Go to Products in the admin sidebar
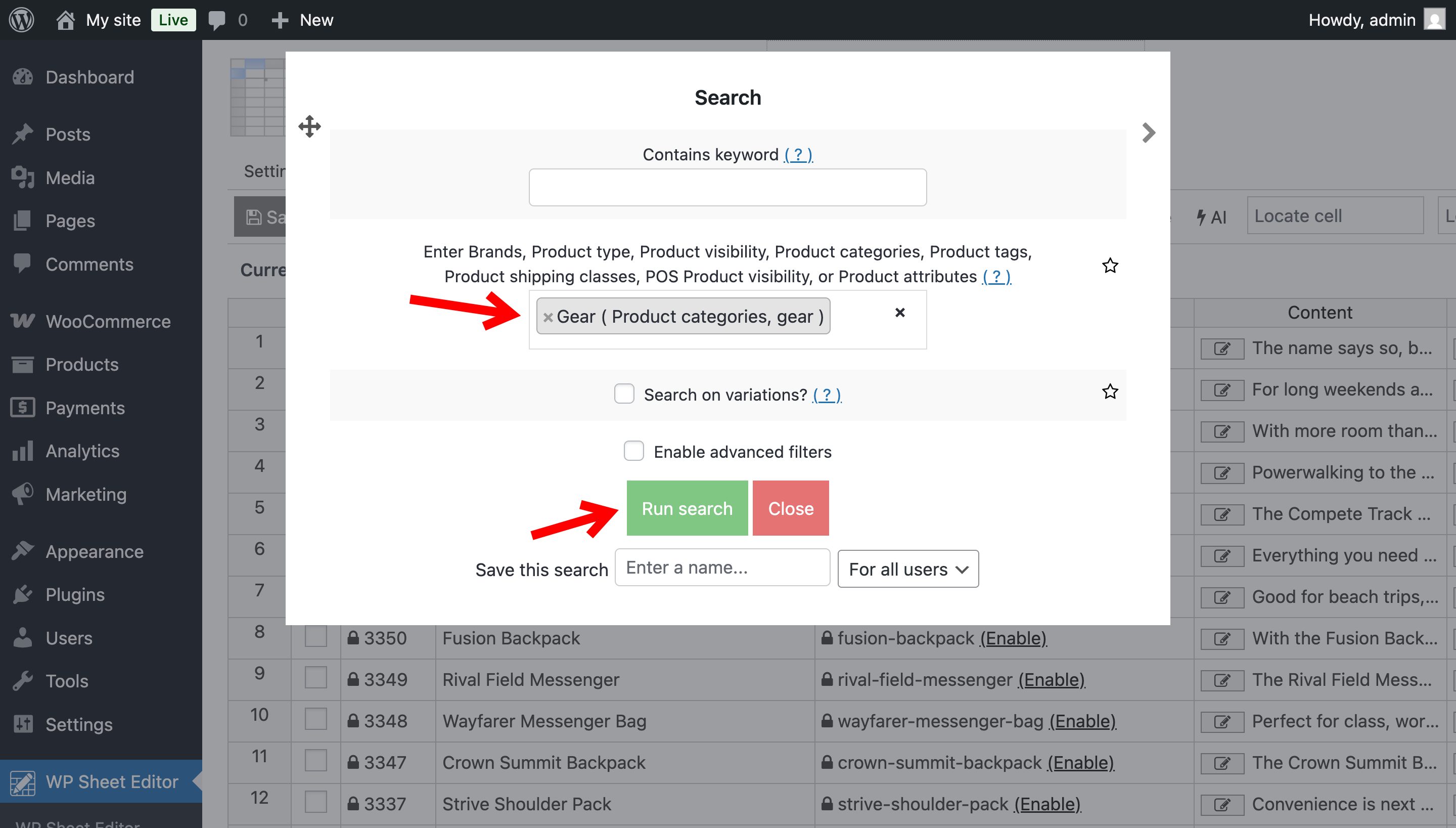Viewport: 1456px width, 828px height. (x=82, y=365)
